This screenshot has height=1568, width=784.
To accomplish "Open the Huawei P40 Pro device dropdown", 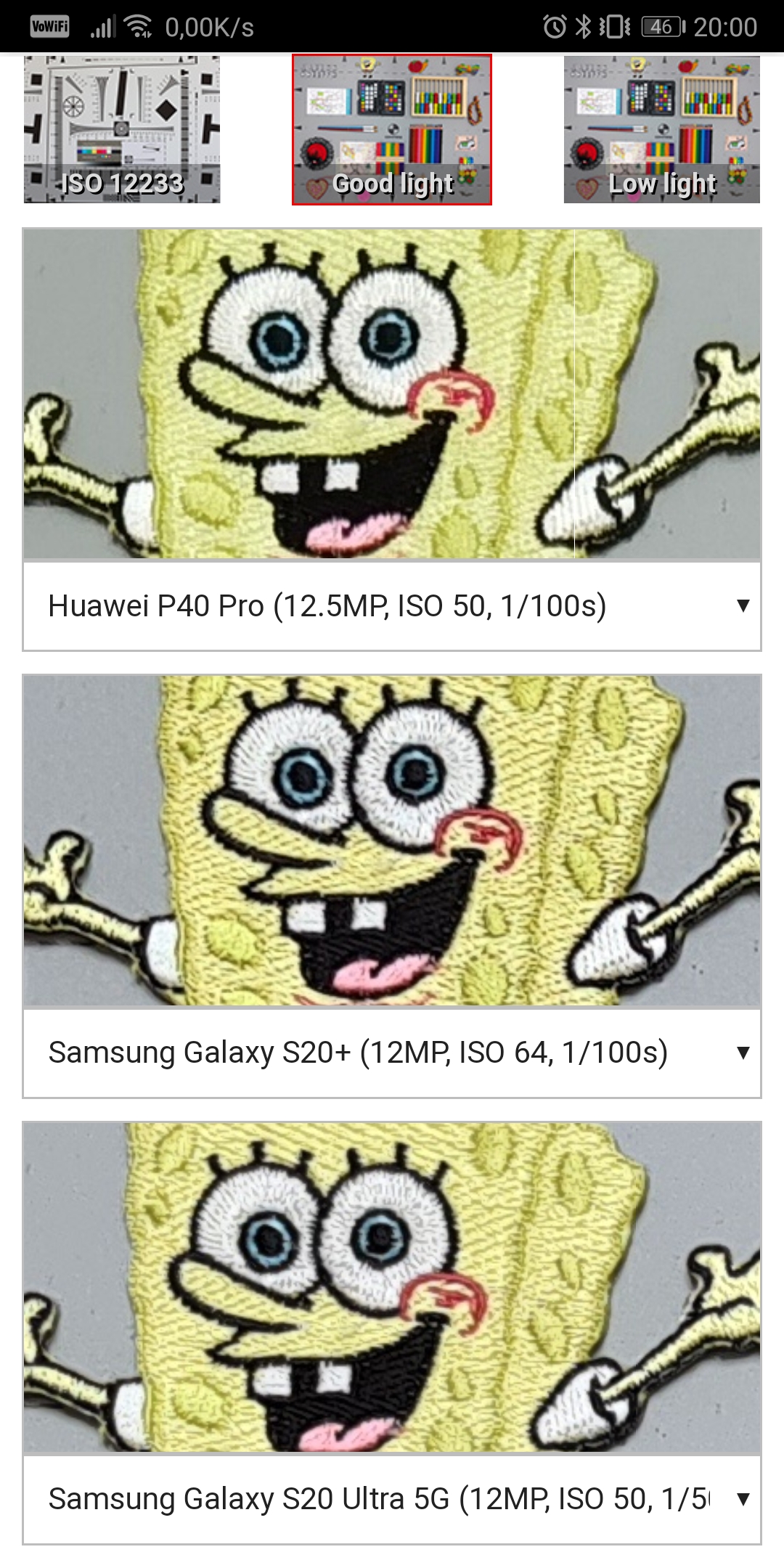I will click(x=392, y=605).
